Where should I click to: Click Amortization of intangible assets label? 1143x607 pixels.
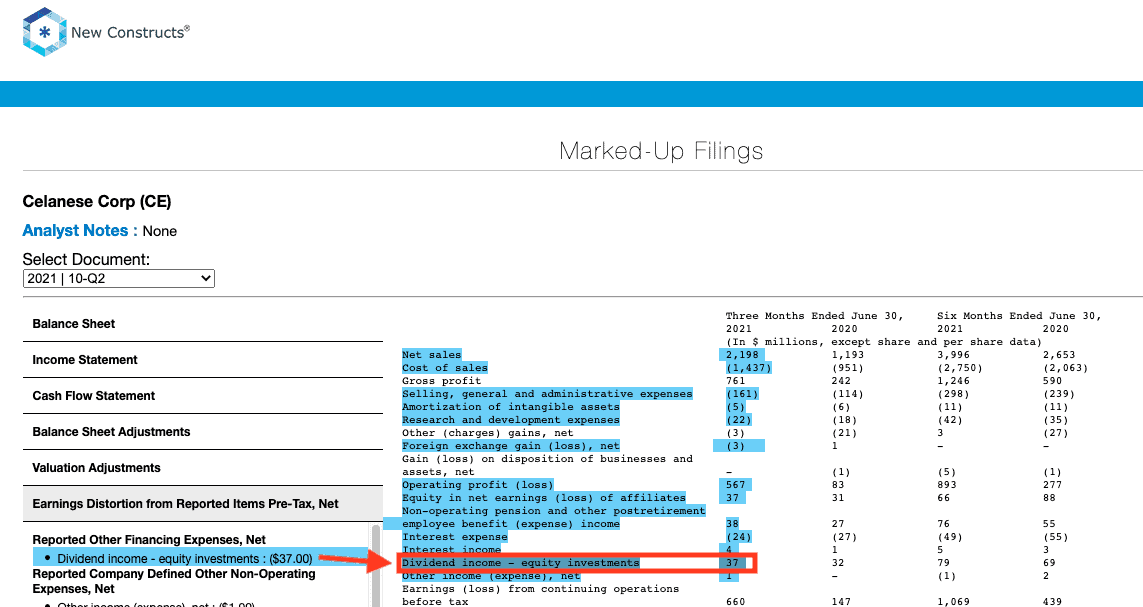(x=511, y=407)
